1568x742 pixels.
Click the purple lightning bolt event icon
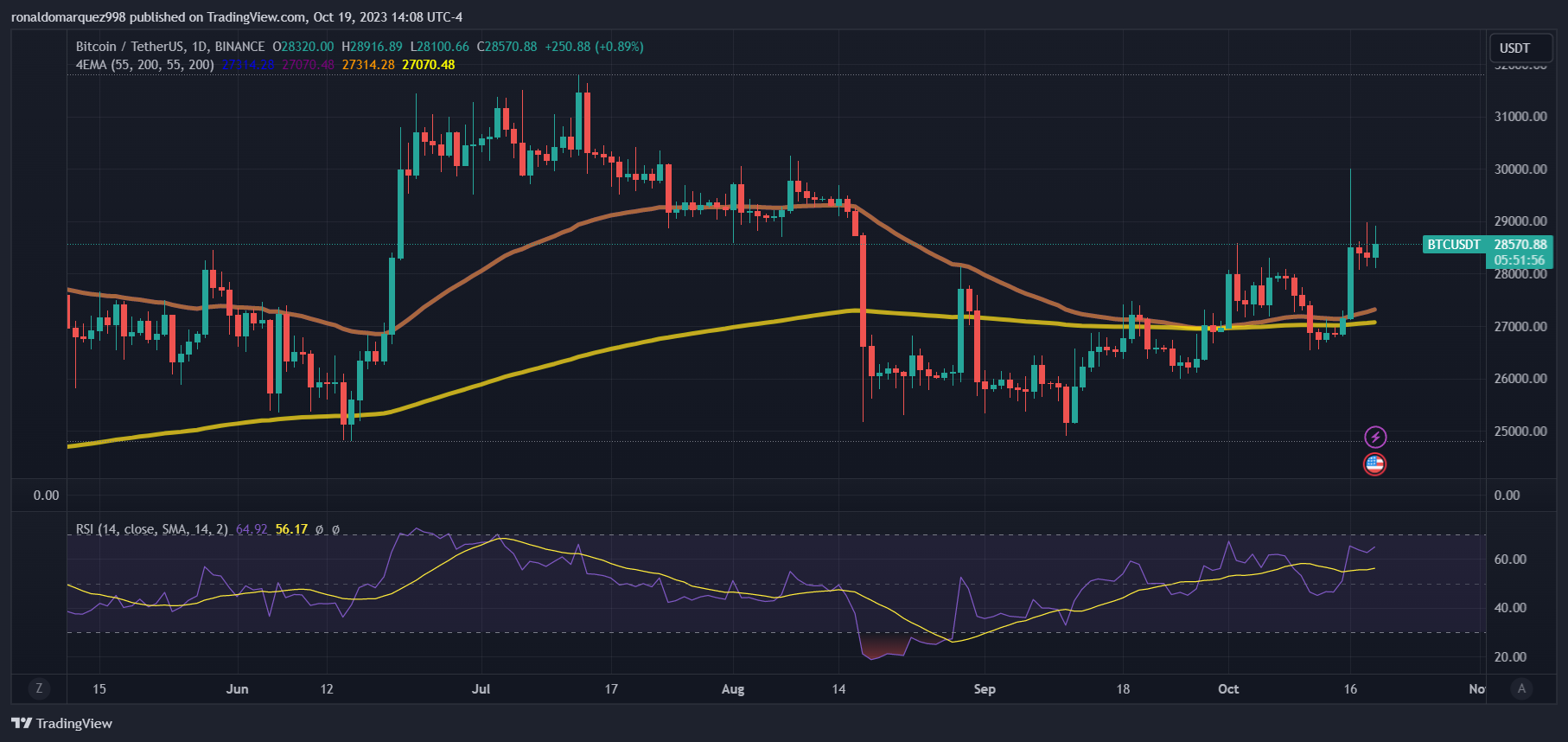[x=1374, y=437]
